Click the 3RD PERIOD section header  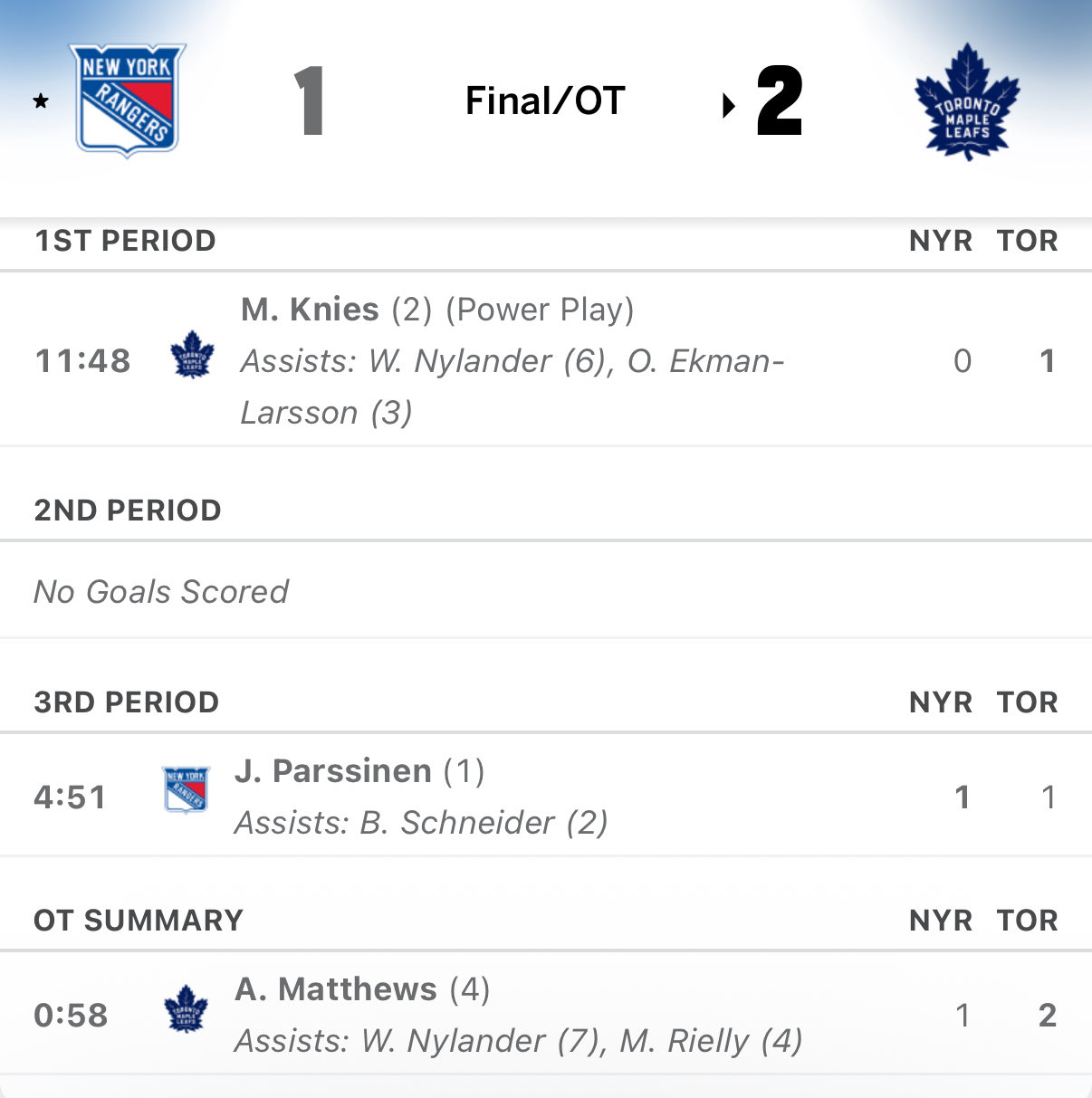127,702
